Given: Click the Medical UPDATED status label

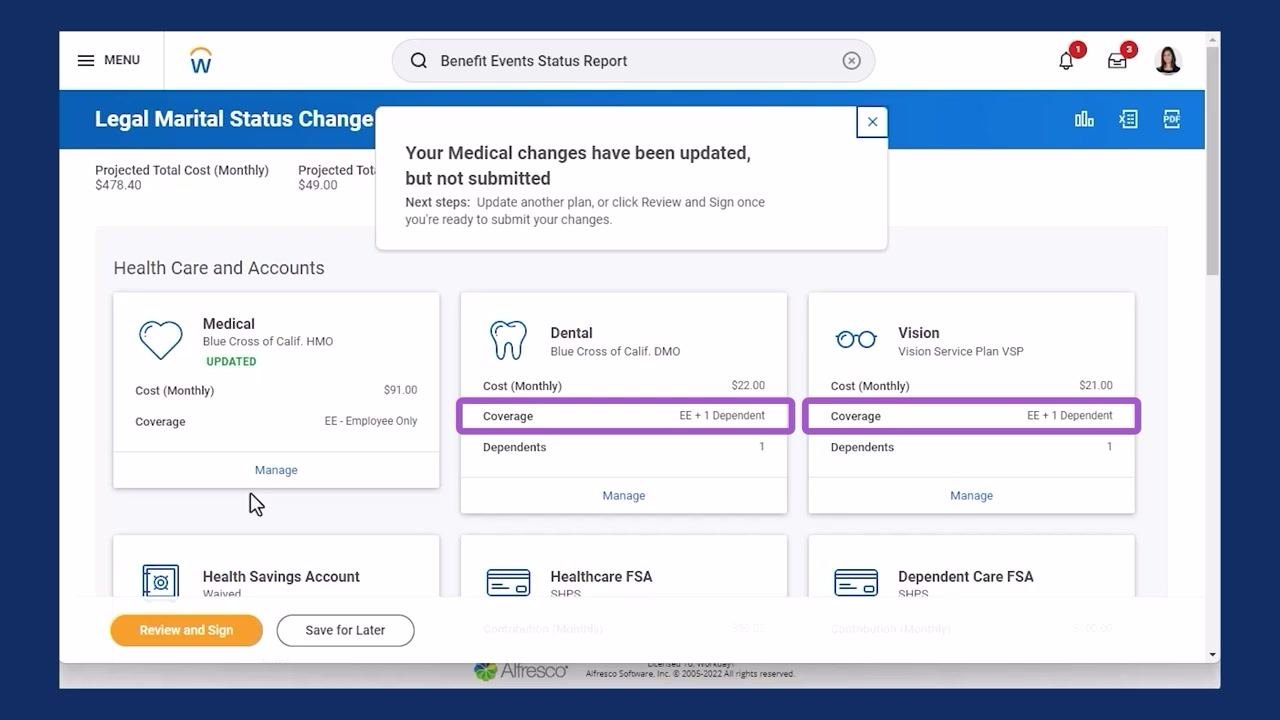Looking at the screenshot, I should click(x=231, y=362).
